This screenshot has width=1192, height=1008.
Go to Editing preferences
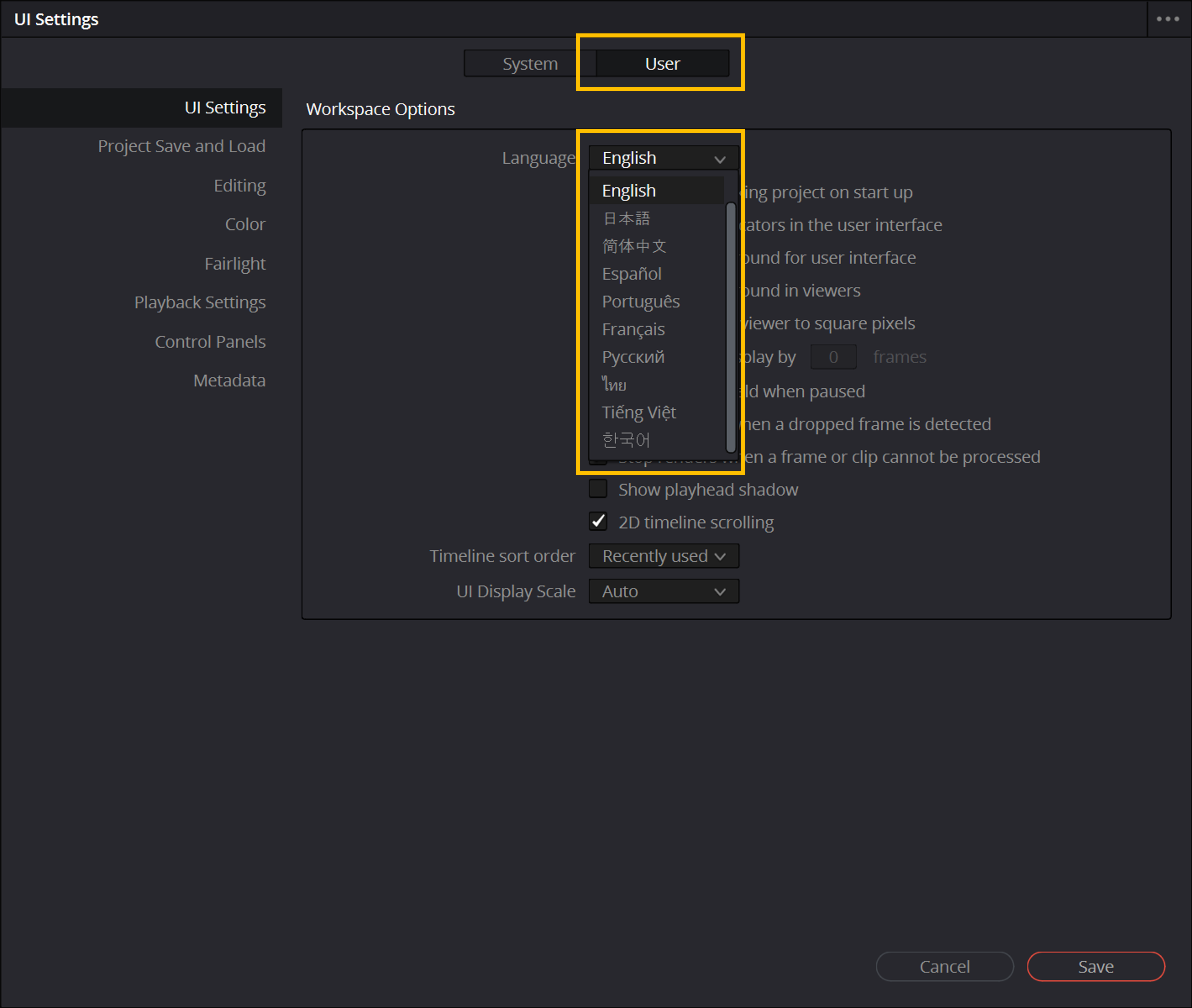pyautogui.click(x=240, y=186)
